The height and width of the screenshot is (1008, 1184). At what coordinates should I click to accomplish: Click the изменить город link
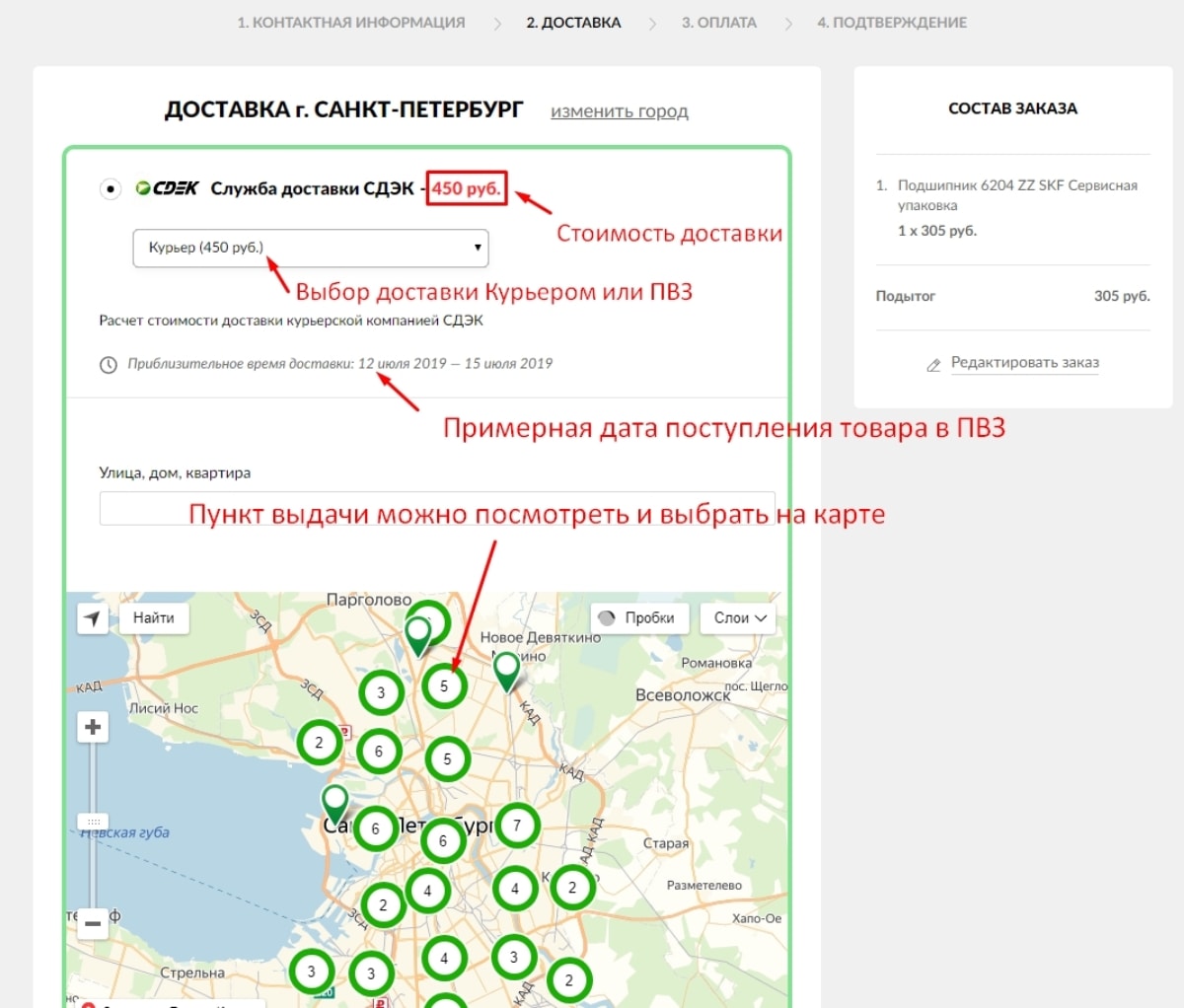tap(619, 111)
